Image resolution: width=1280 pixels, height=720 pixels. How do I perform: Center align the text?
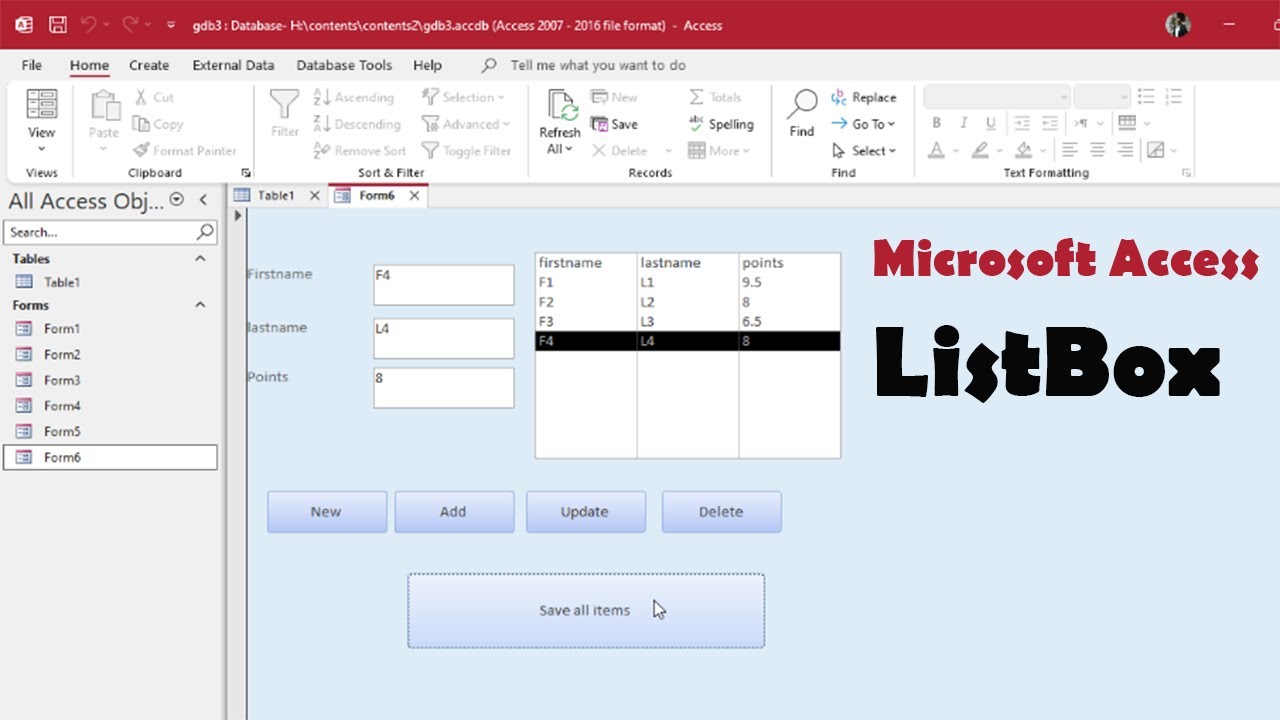pos(1098,150)
